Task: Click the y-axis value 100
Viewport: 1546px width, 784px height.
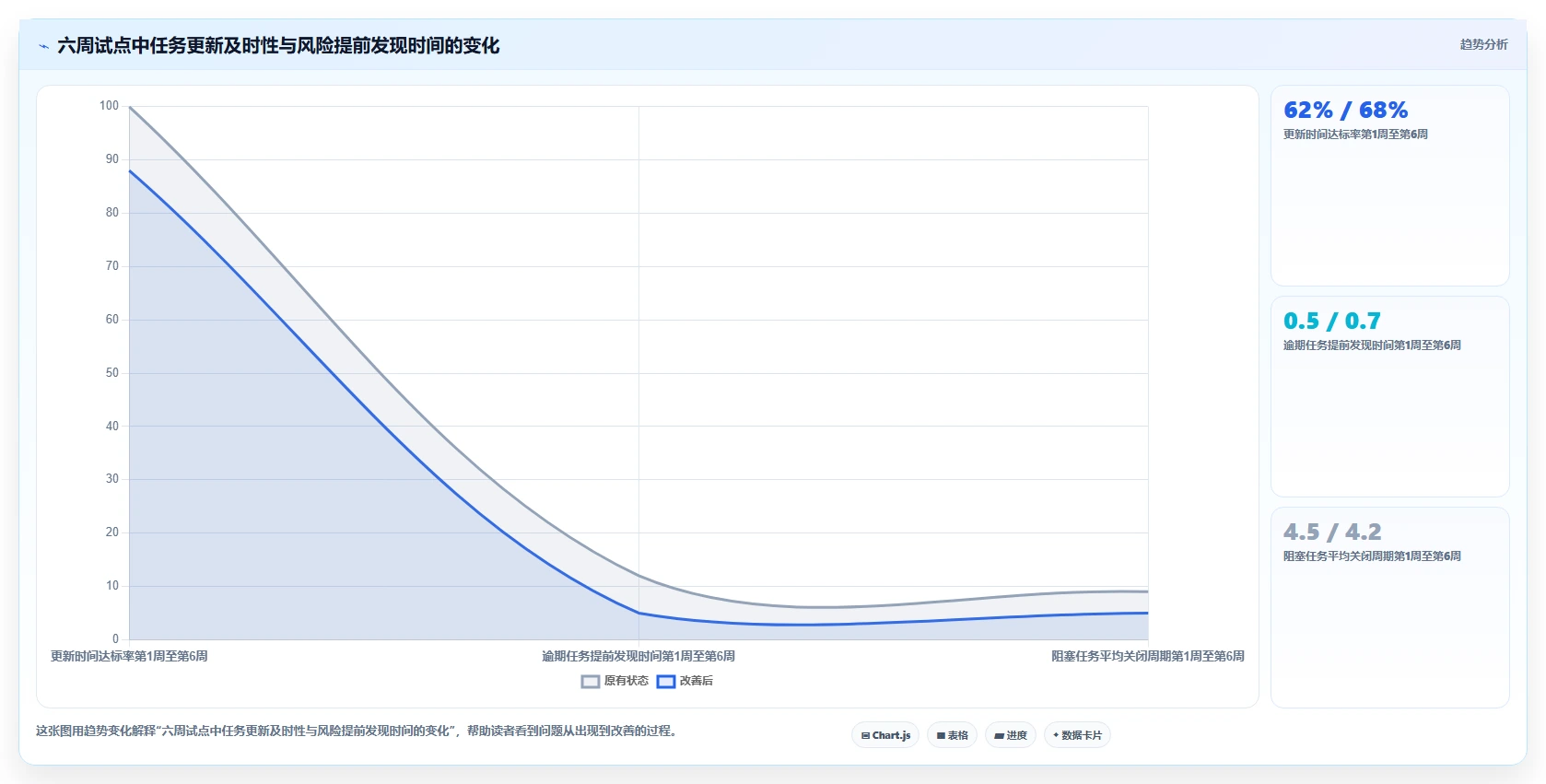Action: [109, 106]
